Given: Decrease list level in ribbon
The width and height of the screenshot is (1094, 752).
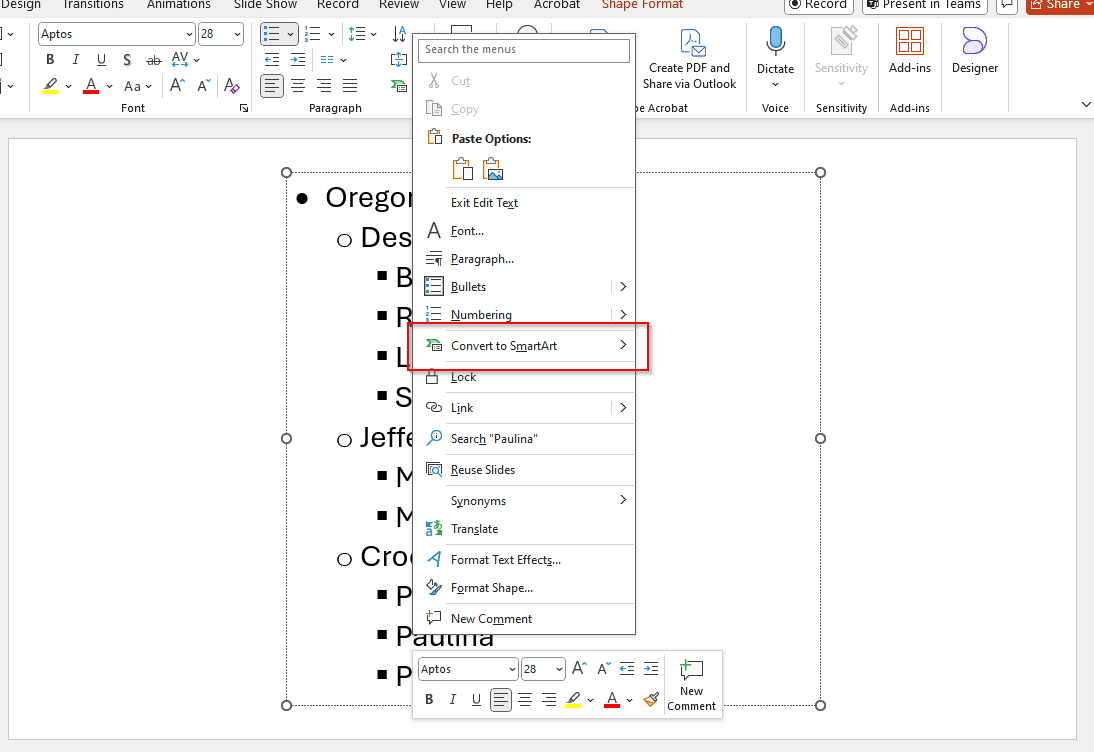Looking at the screenshot, I should tap(272, 60).
